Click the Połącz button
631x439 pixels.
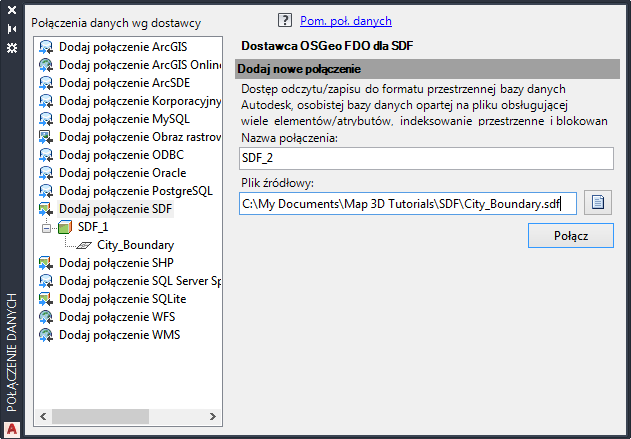[571, 236]
